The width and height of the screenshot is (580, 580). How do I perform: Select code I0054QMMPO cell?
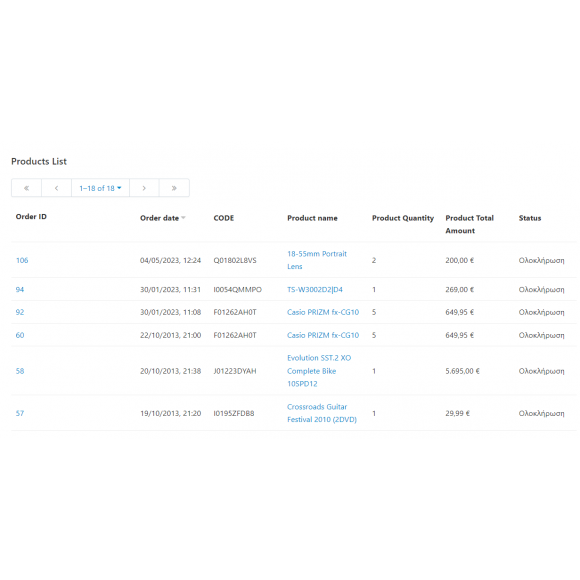237,289
